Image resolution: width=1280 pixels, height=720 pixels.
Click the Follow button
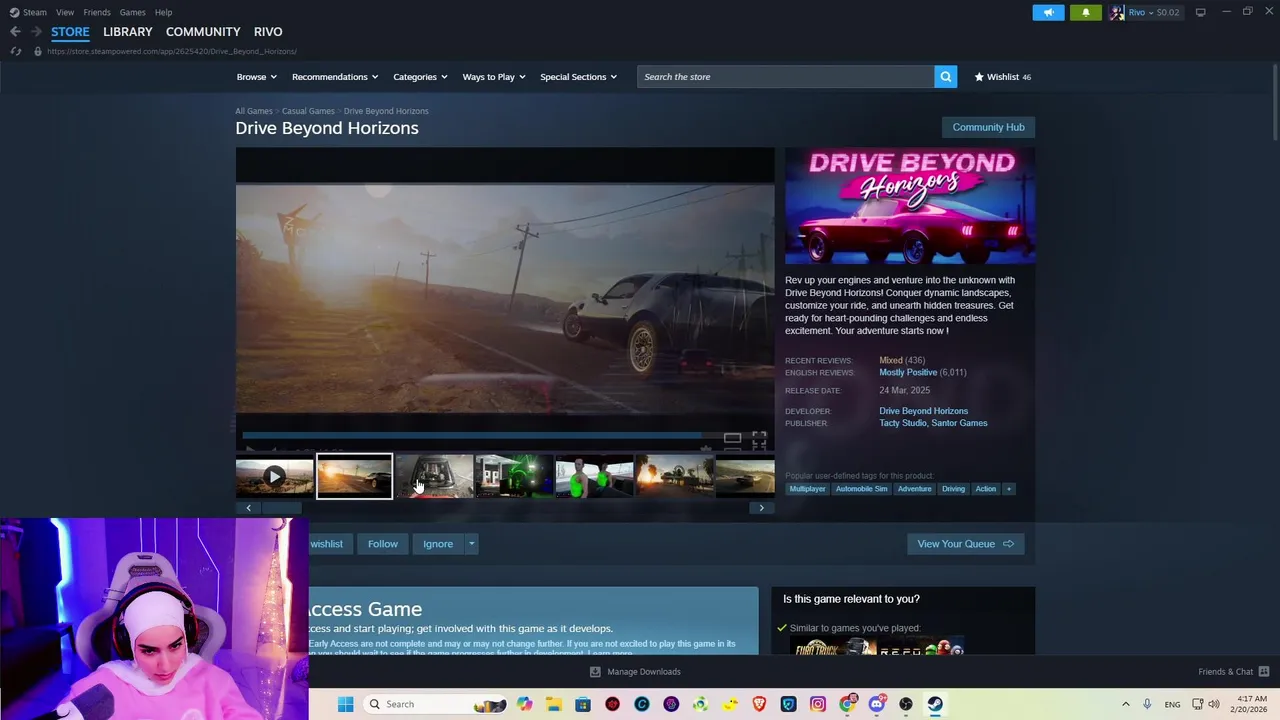point(382,544)
